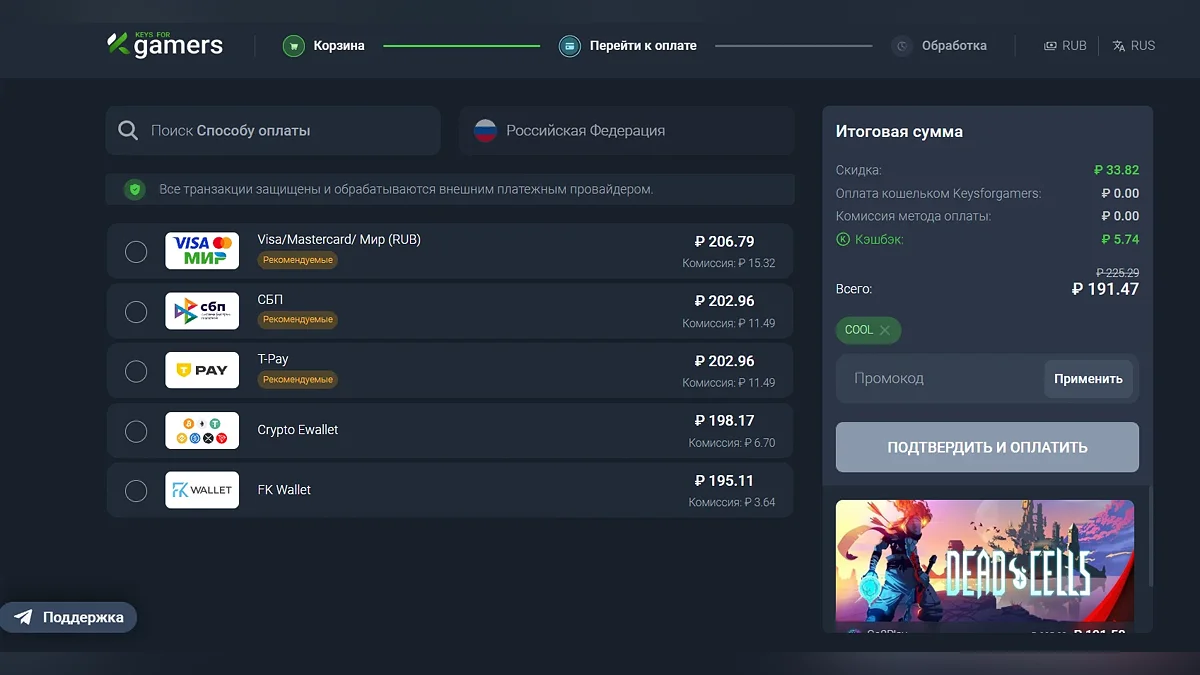Click the FK Wallet method name

pyautogui.click(x=284, y=490)
